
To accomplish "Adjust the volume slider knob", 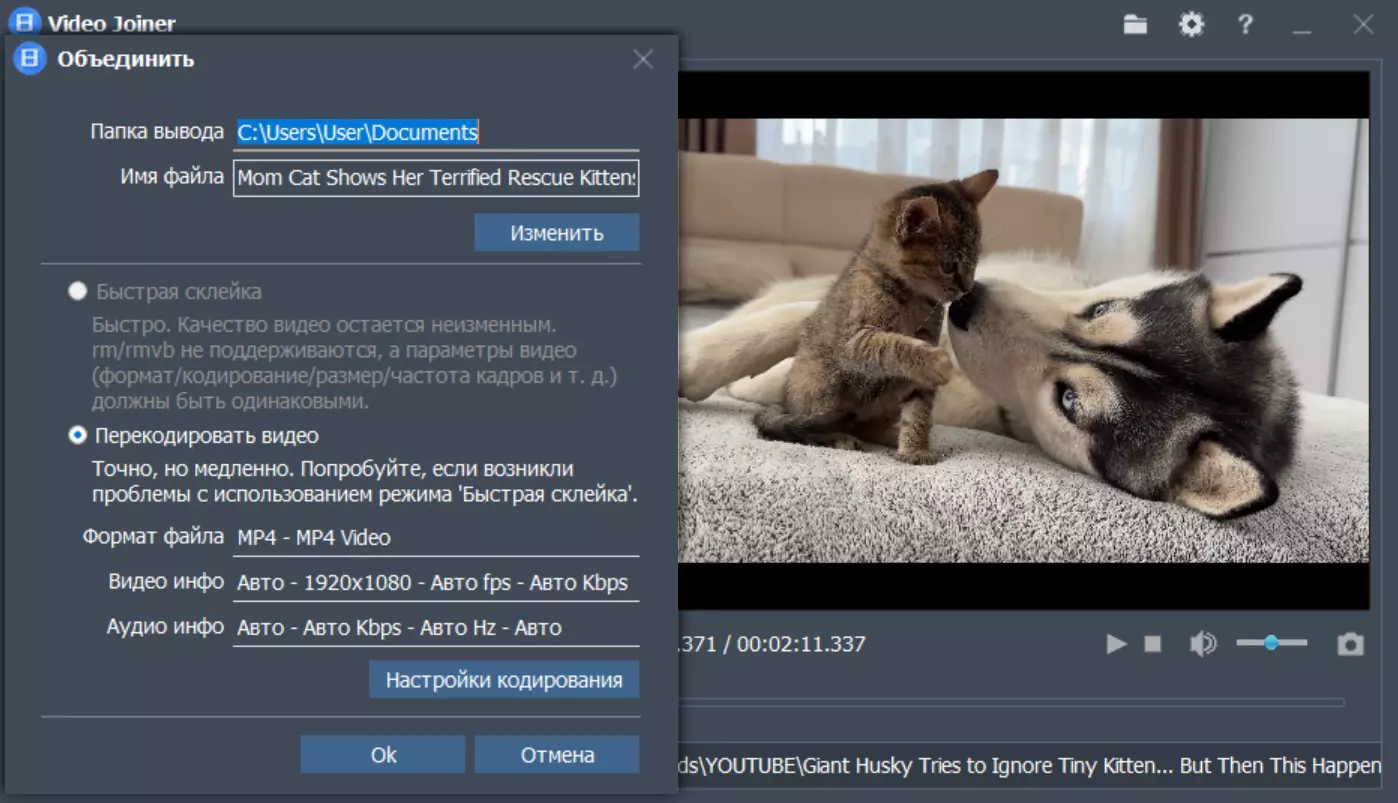I will point(1271,643).
